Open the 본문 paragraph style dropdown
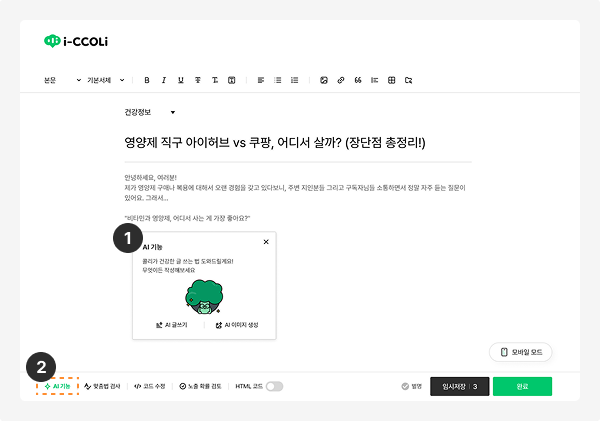The height and width of the screenshot is (421, 600). [62, 80]
